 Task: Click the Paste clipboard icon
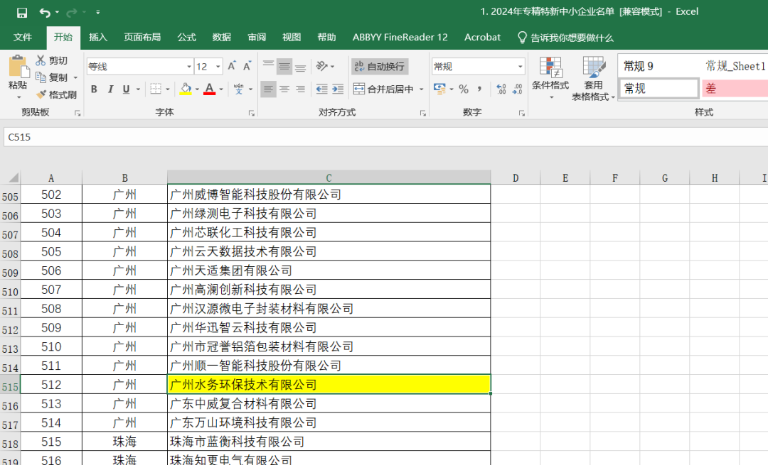tap(18, 67)
